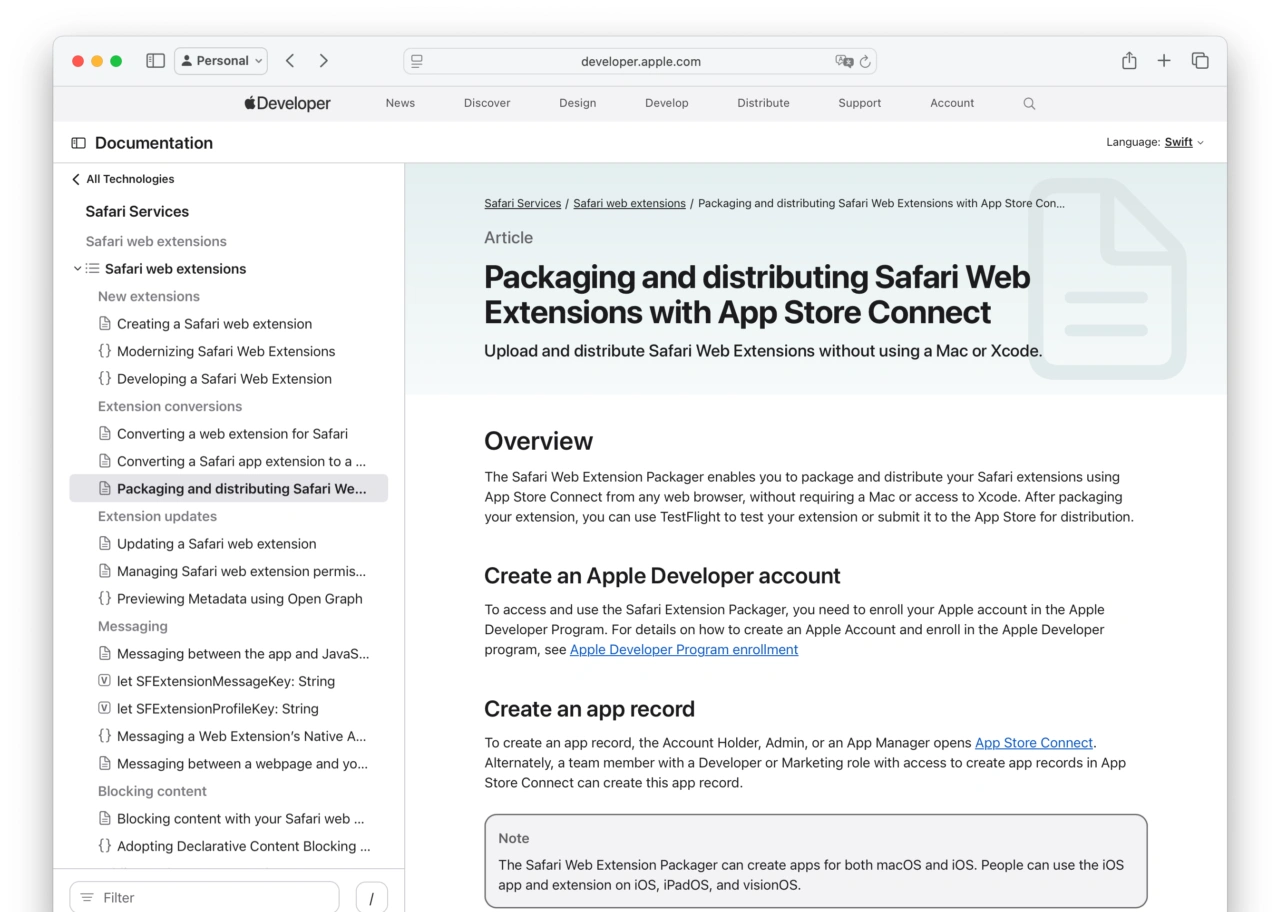Open the Distribute menu item
1280x912 pixels.
tap(763, 103)
